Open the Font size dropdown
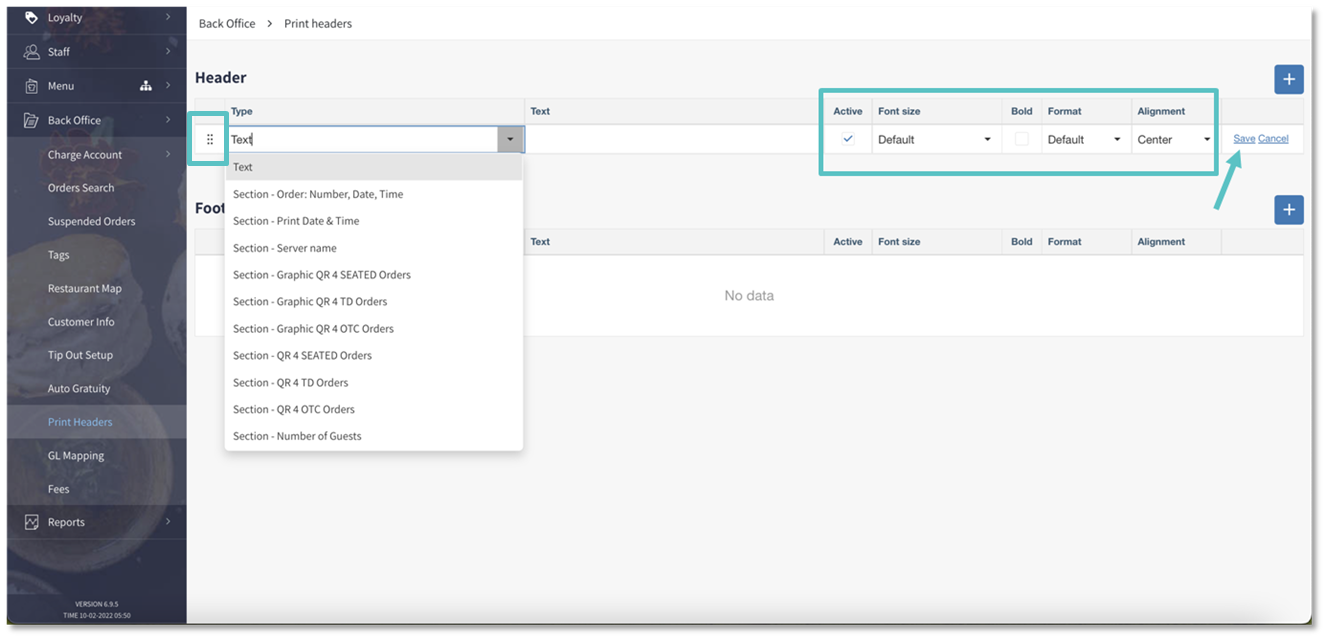Screen dimensions: 1326x639 (935, 140)
